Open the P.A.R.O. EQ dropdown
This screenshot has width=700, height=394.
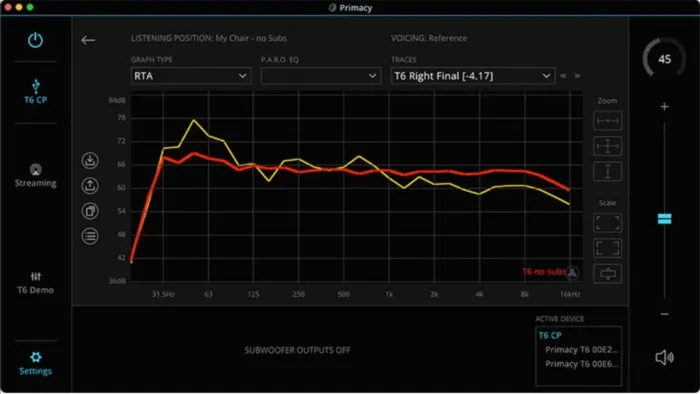(321, 76)
